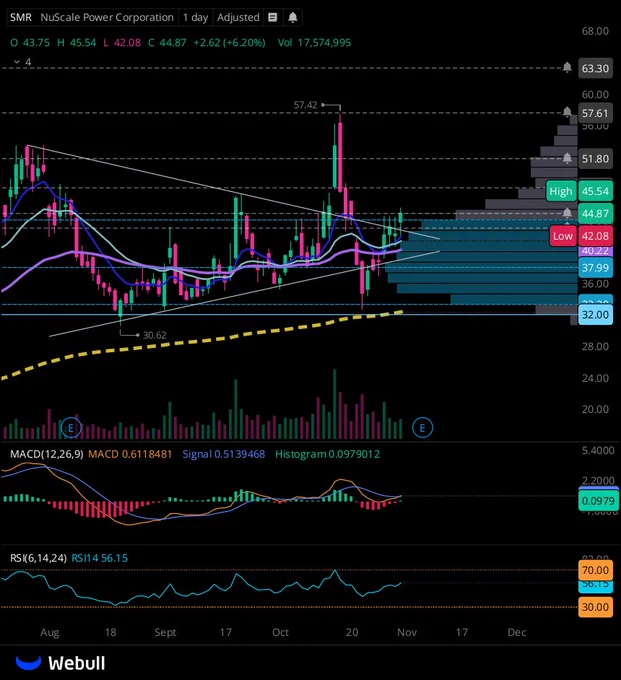Toggle the Adjusted price setting
This screenshot has height=680, width=621.
(238, 17)
